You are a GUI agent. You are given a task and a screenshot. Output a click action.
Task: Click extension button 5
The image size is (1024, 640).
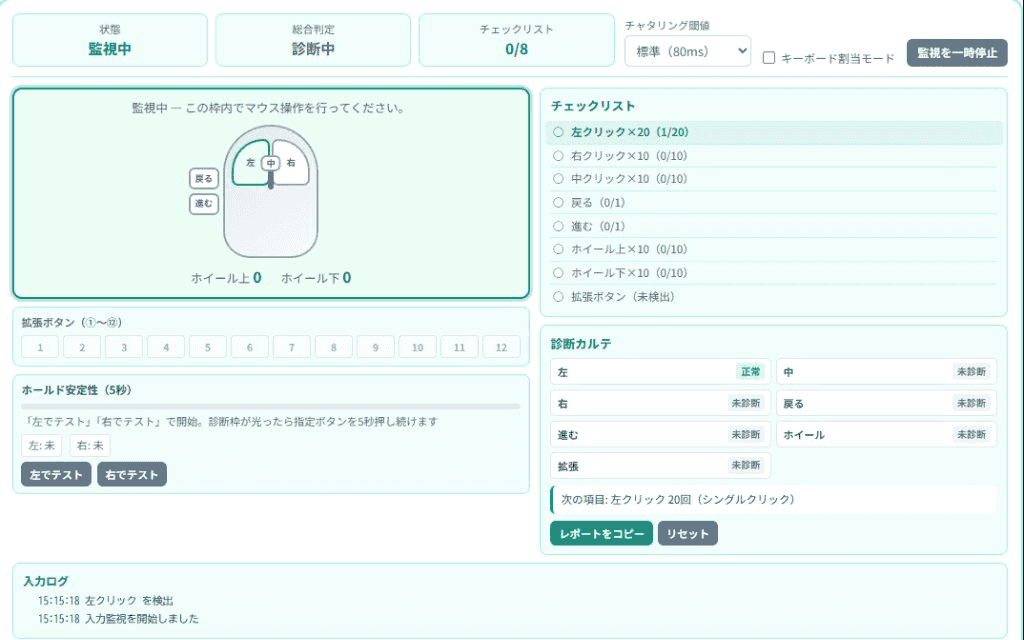click(208, 347)
